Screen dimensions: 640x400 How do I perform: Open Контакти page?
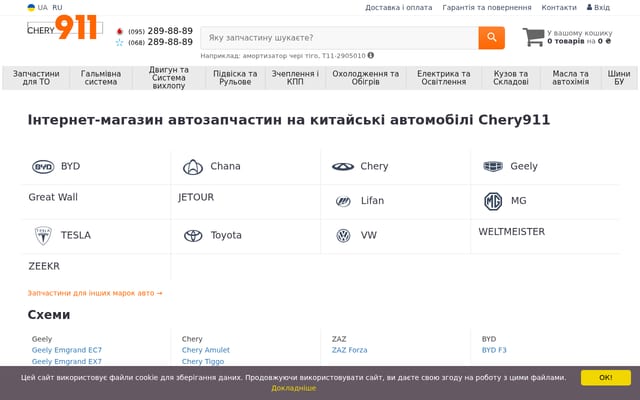coord(559,7)
